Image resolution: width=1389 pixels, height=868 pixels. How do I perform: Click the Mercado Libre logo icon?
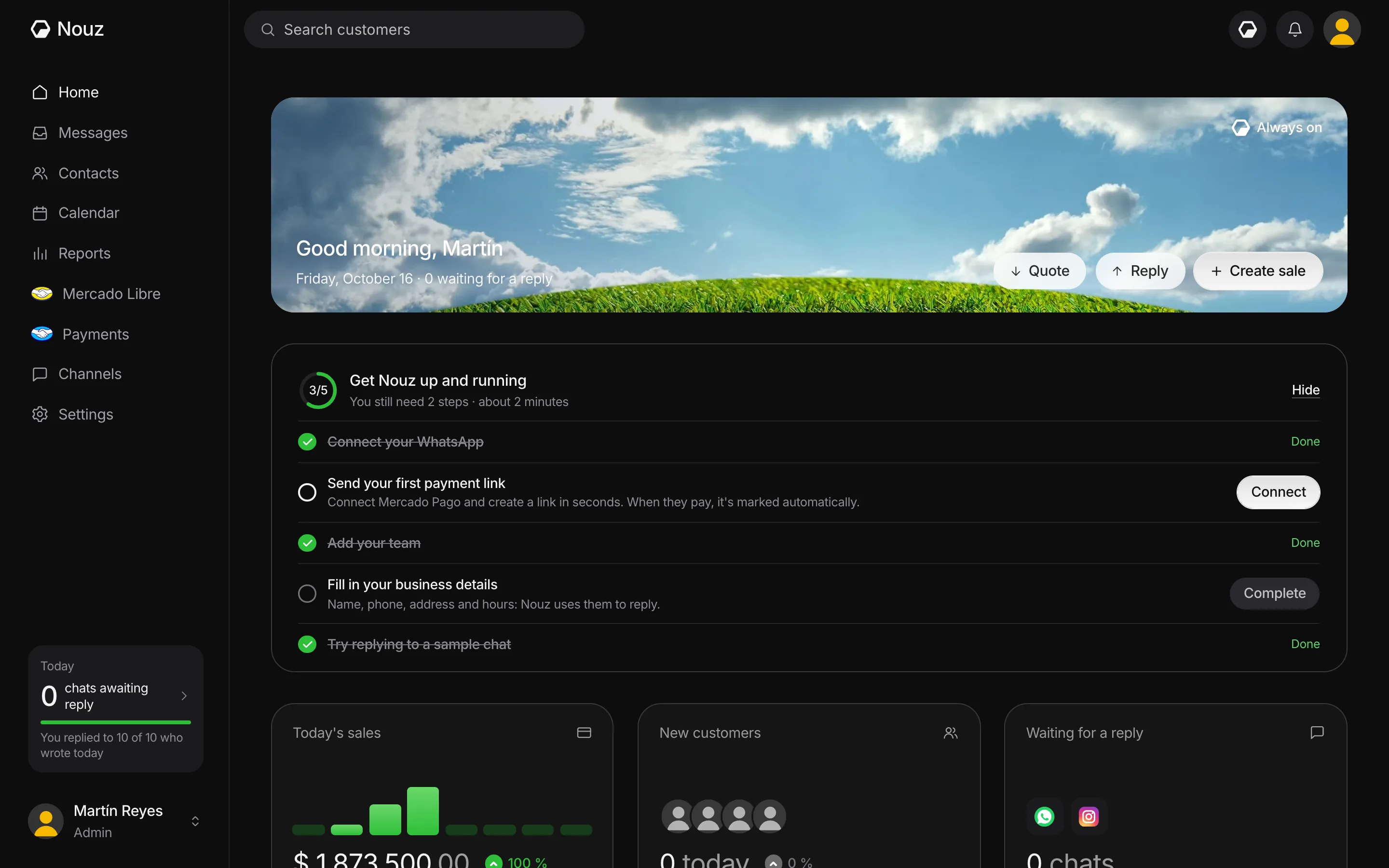pyautogui.click(x=42, y=293)
